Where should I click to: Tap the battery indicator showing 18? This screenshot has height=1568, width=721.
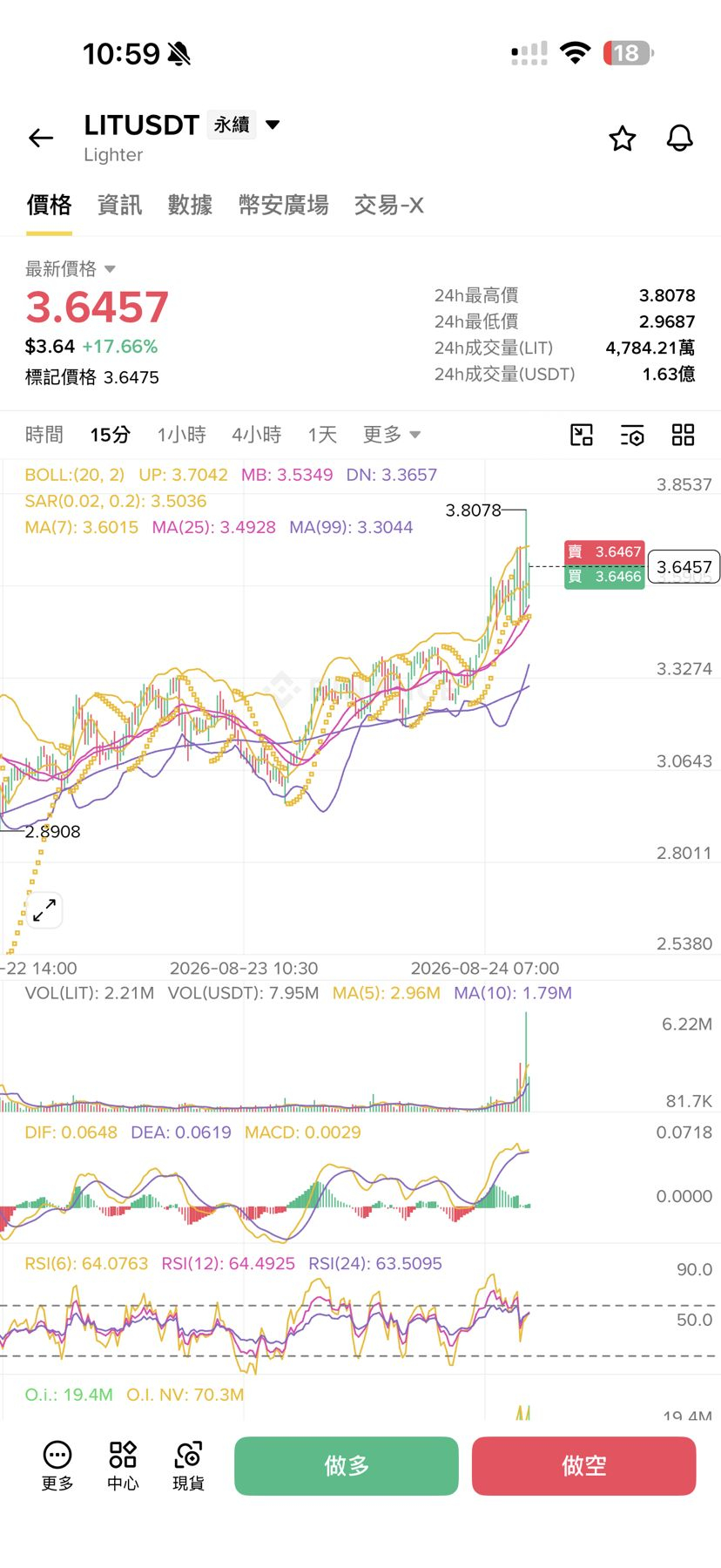point(628,53)
